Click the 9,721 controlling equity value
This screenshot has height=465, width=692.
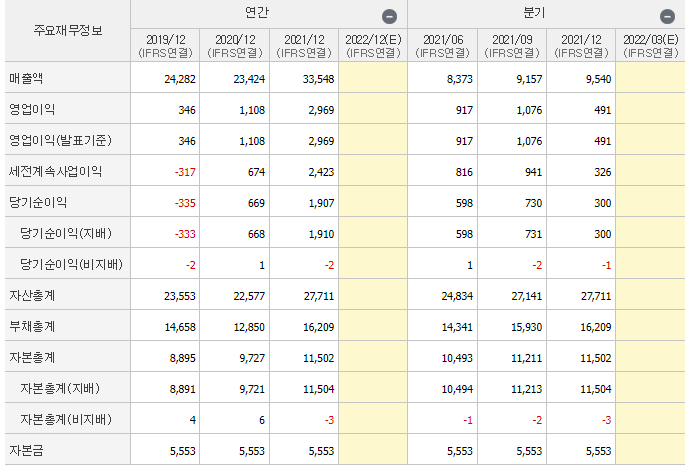(x=252, y=389)
